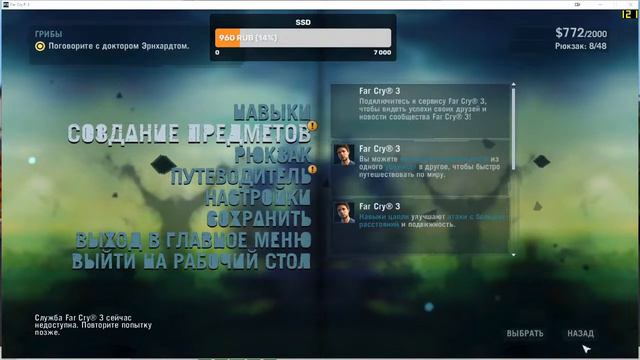Choose ВЫЙТИ НА РАБОЧИЙ СТОЛ
Screen dimensions: 640x360
coord(191,261)
